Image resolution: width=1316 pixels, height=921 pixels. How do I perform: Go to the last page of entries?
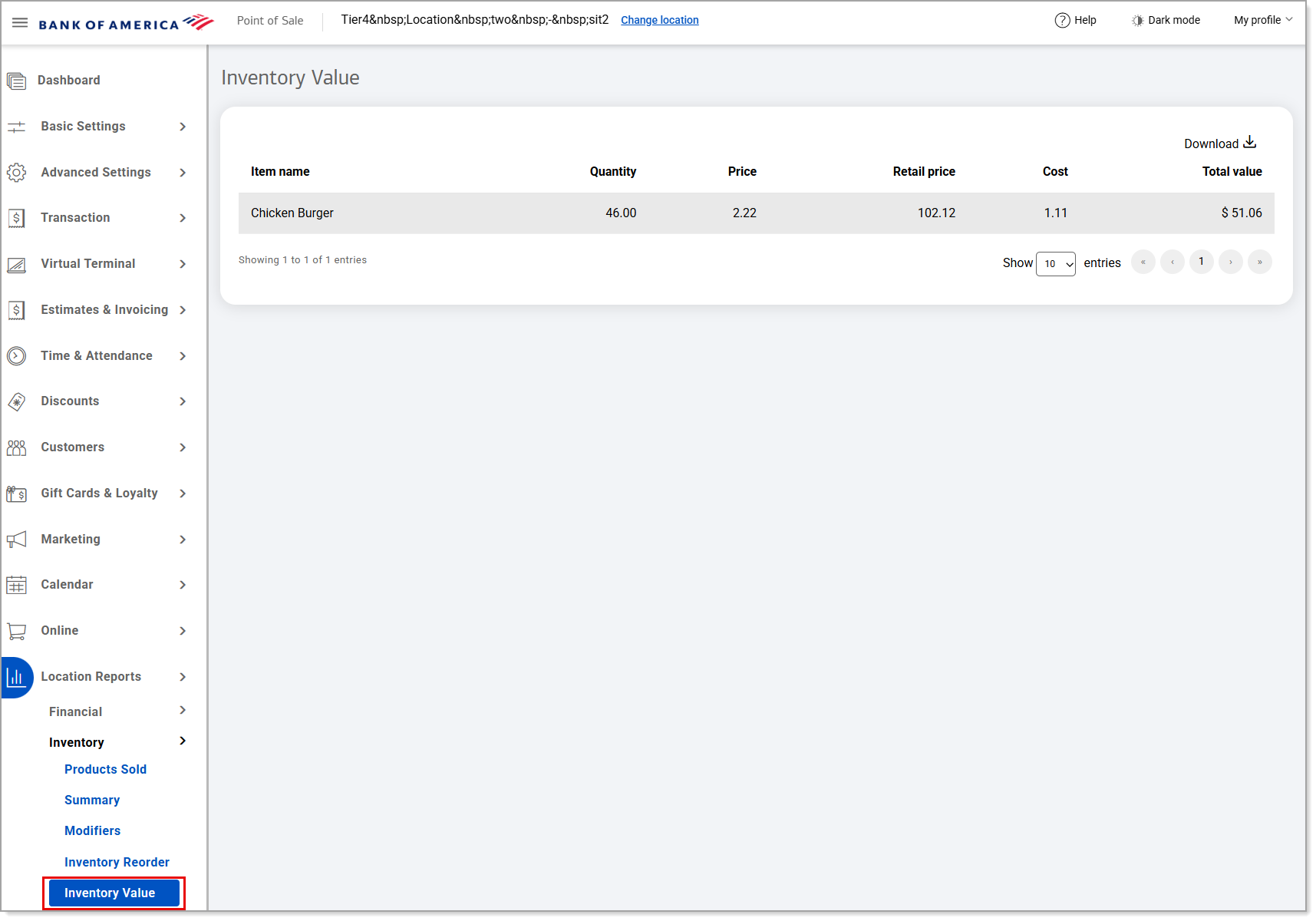[1259, 262]
